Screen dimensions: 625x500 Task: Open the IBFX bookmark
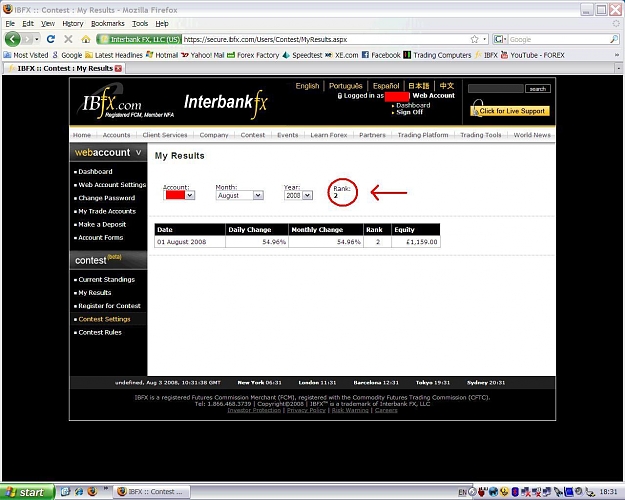point(486,55)
